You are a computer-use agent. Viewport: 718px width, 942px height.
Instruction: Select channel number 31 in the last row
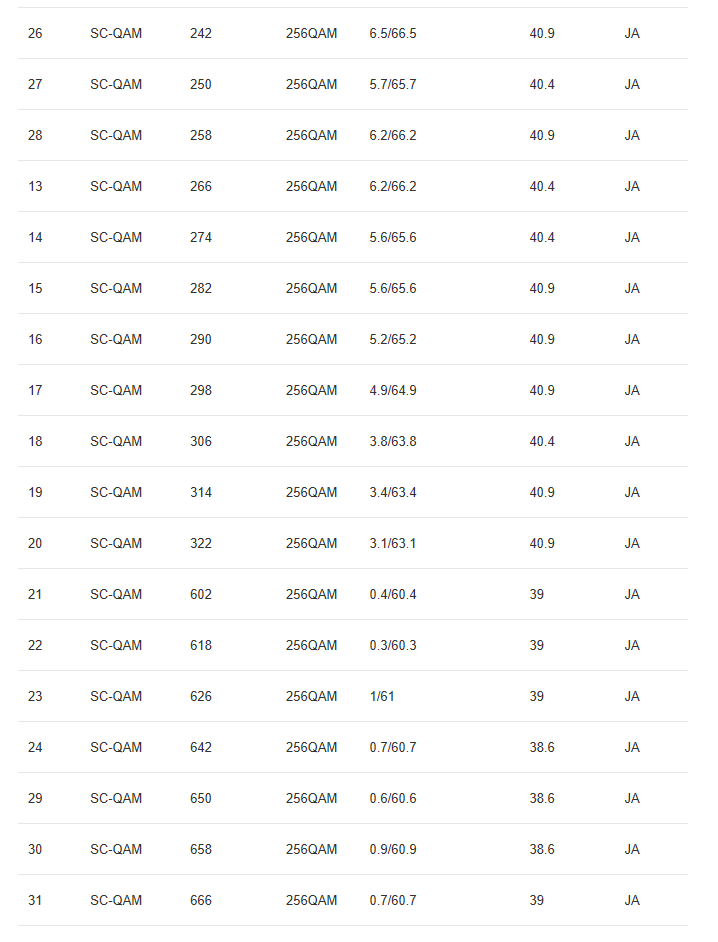point(35,900)
